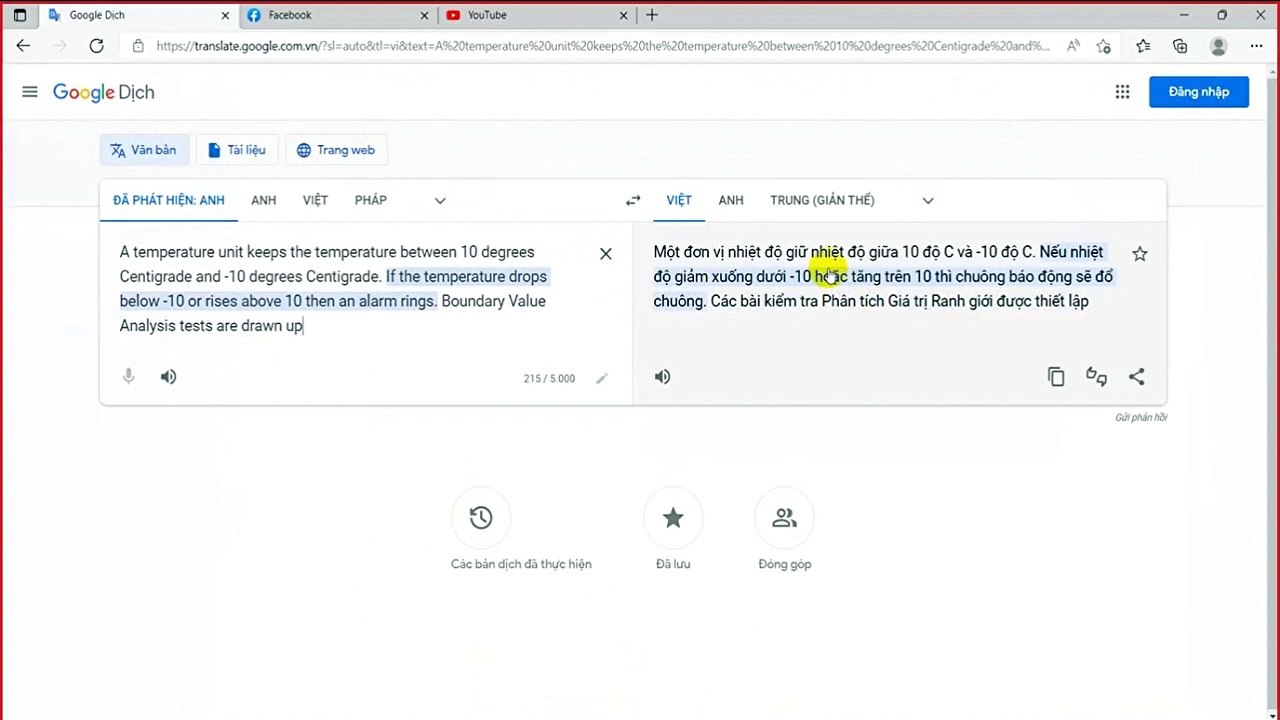The width and height of the screenshot is (1280, 720).
Task: Close the Google Dịch browser tab
Action: coord(225,15)
